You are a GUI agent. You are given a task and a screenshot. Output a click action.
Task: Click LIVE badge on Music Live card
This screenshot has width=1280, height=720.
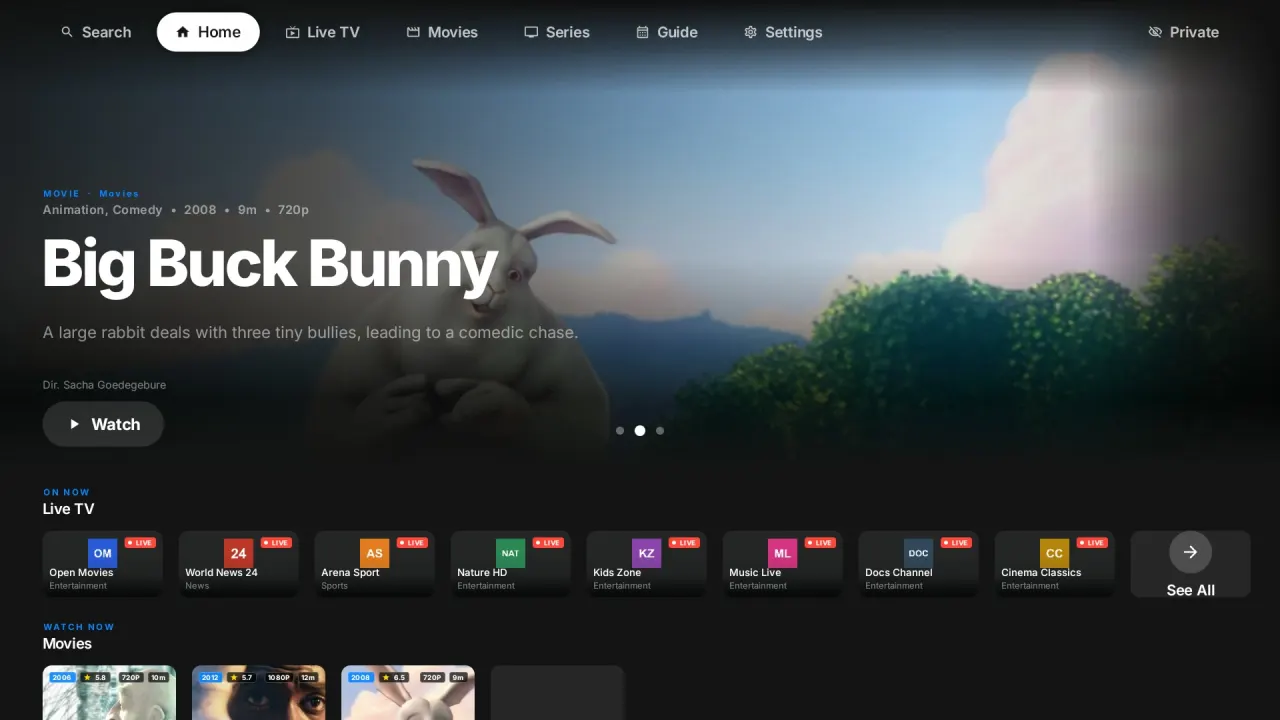tap(820, 543)
